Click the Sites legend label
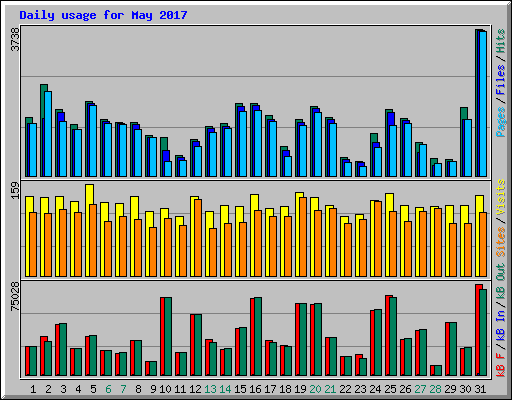The image size is (512, 400). tap(501, 242)
